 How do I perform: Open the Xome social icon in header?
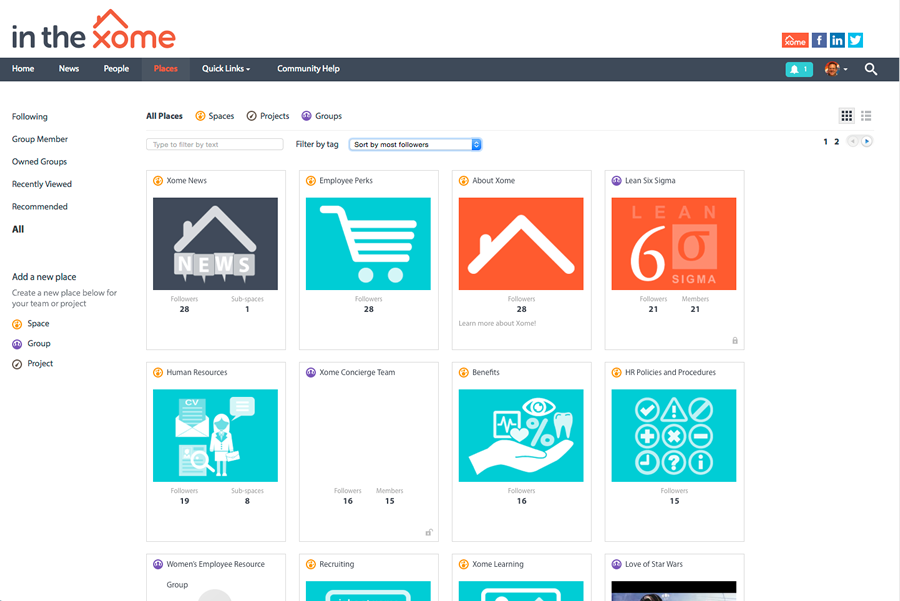coord(795,40)
